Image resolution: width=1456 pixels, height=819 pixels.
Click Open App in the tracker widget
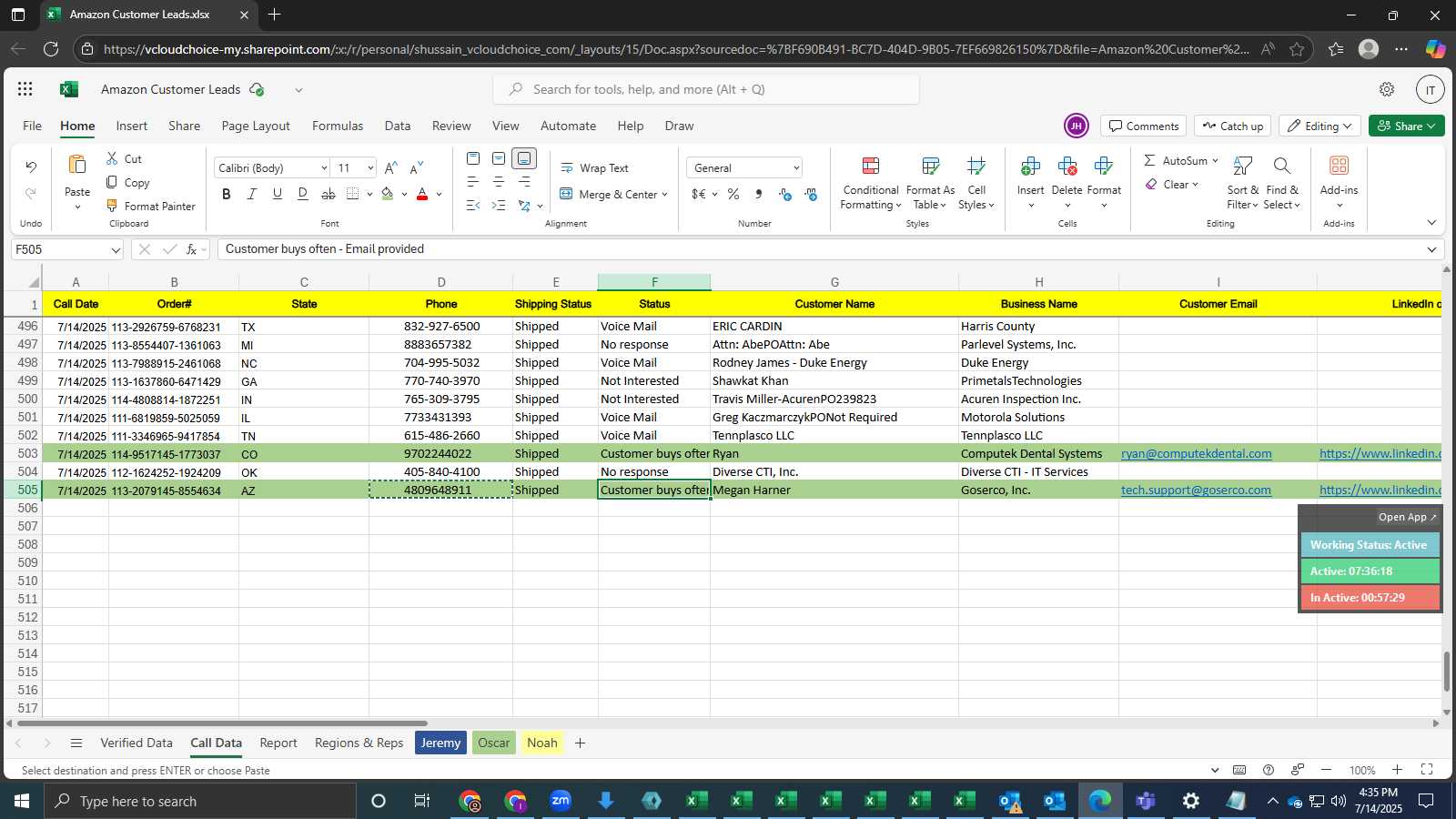pos(1407,517)
